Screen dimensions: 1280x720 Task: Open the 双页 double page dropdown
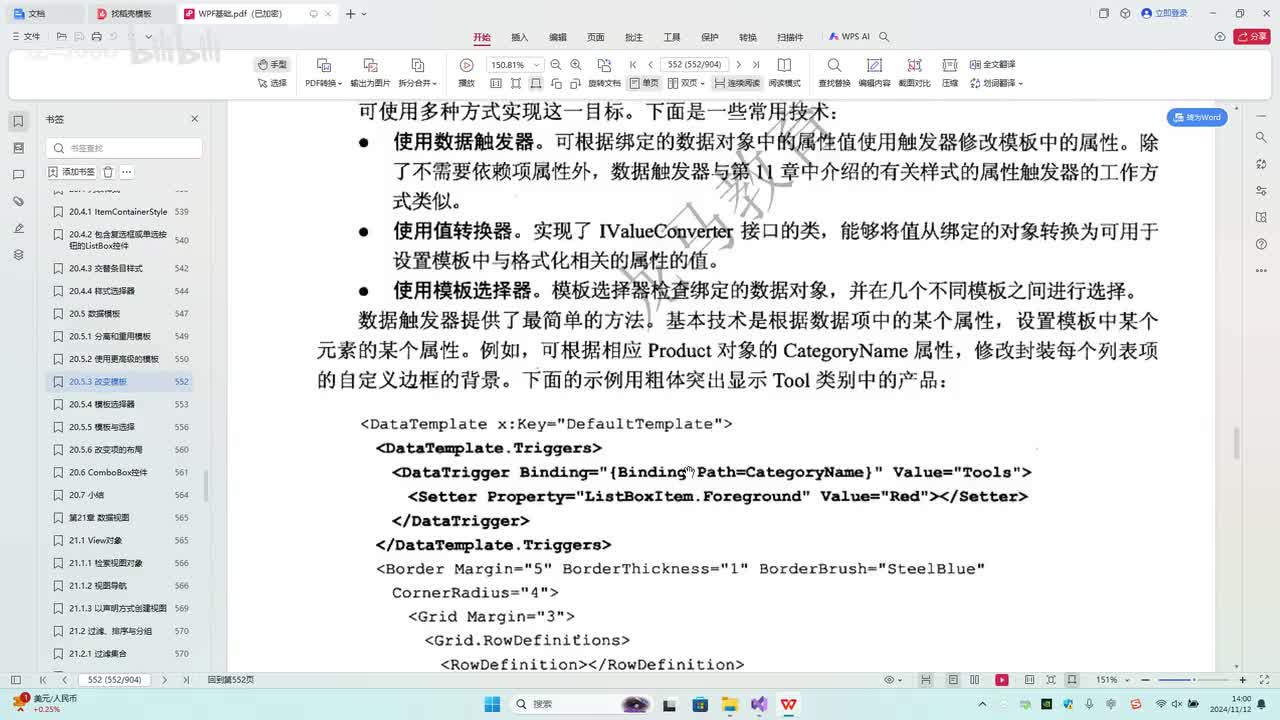pyautogui.click(x=688, y=83)
